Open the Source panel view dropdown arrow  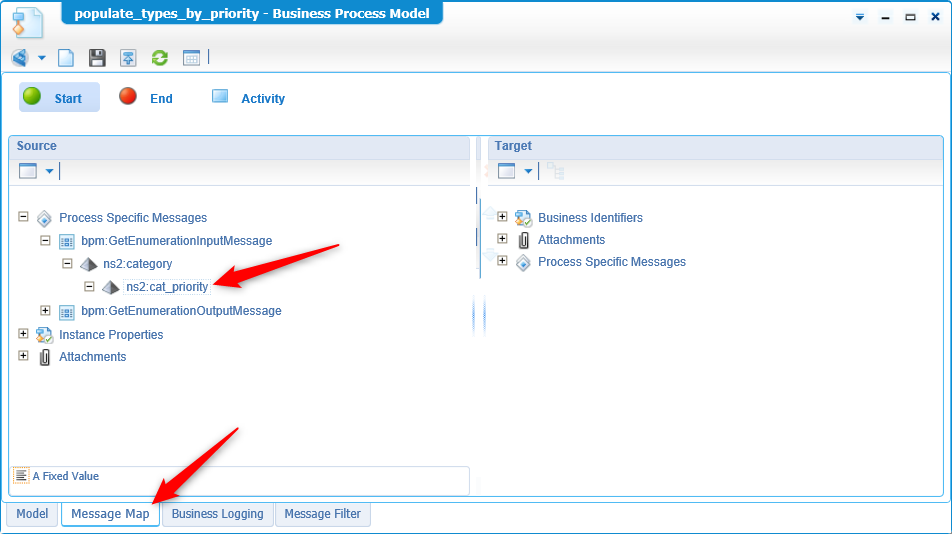pyautogui.click(x=49, y=171)
